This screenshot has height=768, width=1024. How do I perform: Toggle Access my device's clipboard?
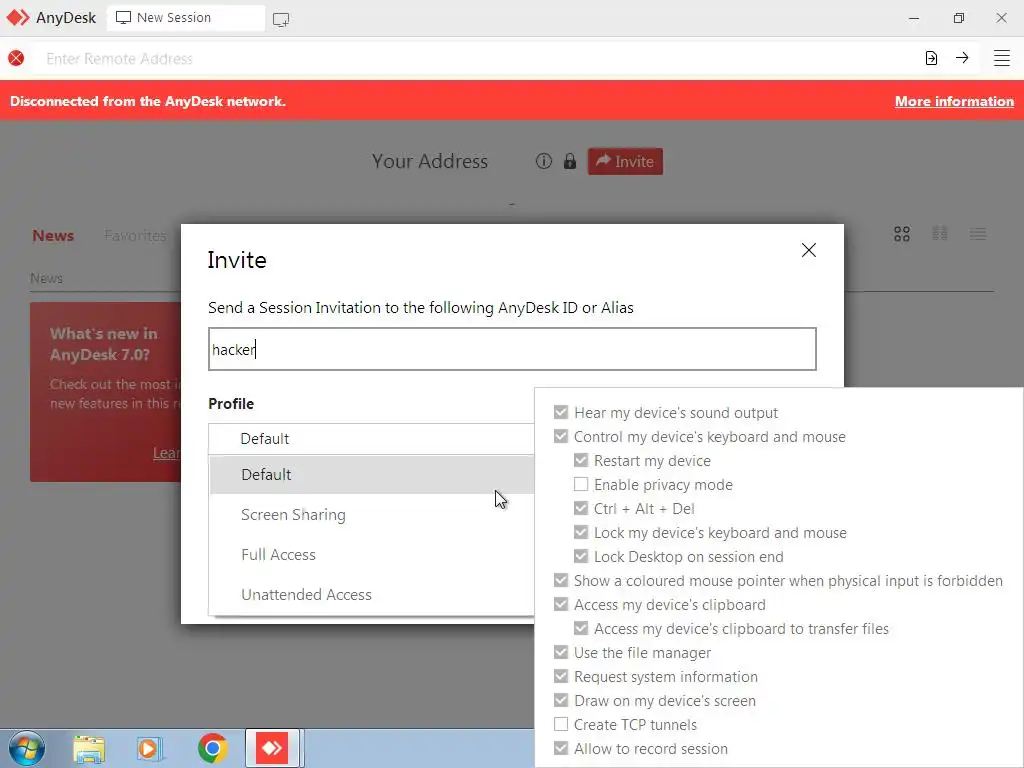coord(560,605)
